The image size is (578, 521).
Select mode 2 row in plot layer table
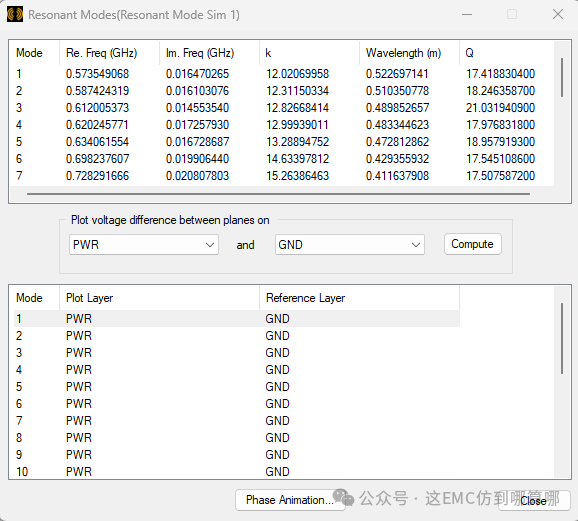tap(237, 336)
